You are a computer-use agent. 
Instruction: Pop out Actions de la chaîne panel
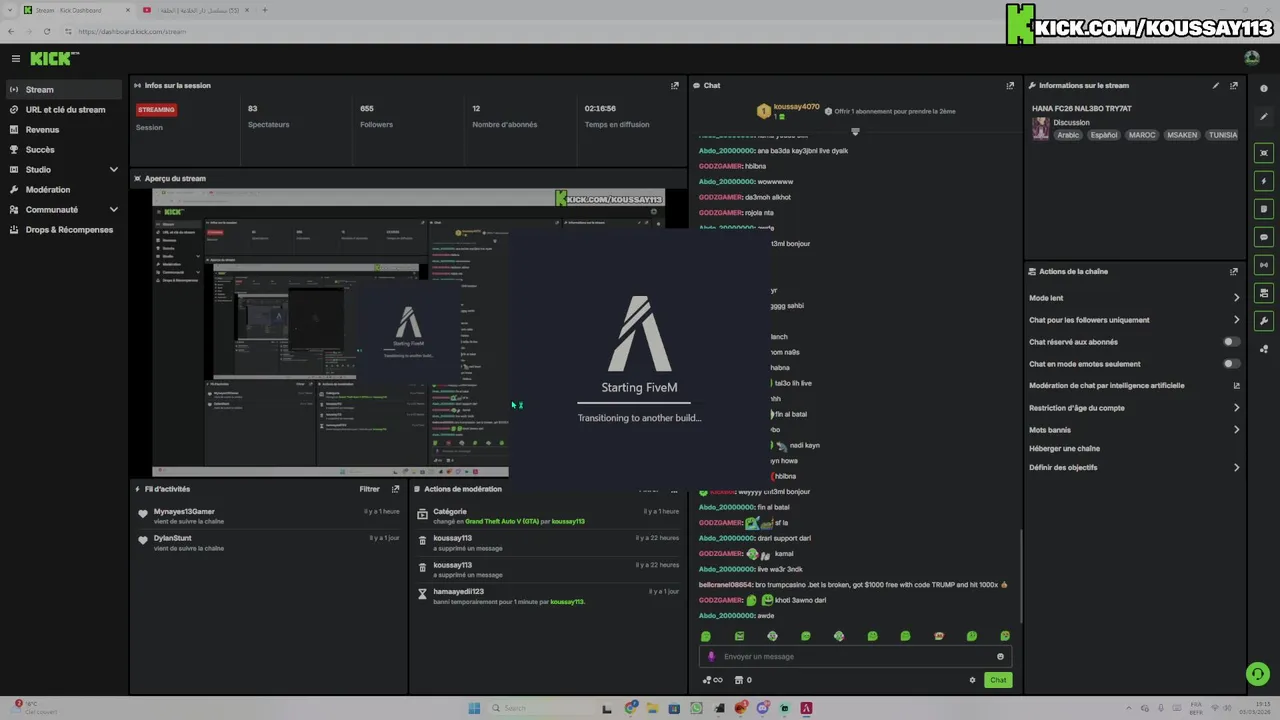click(1234, 272)
